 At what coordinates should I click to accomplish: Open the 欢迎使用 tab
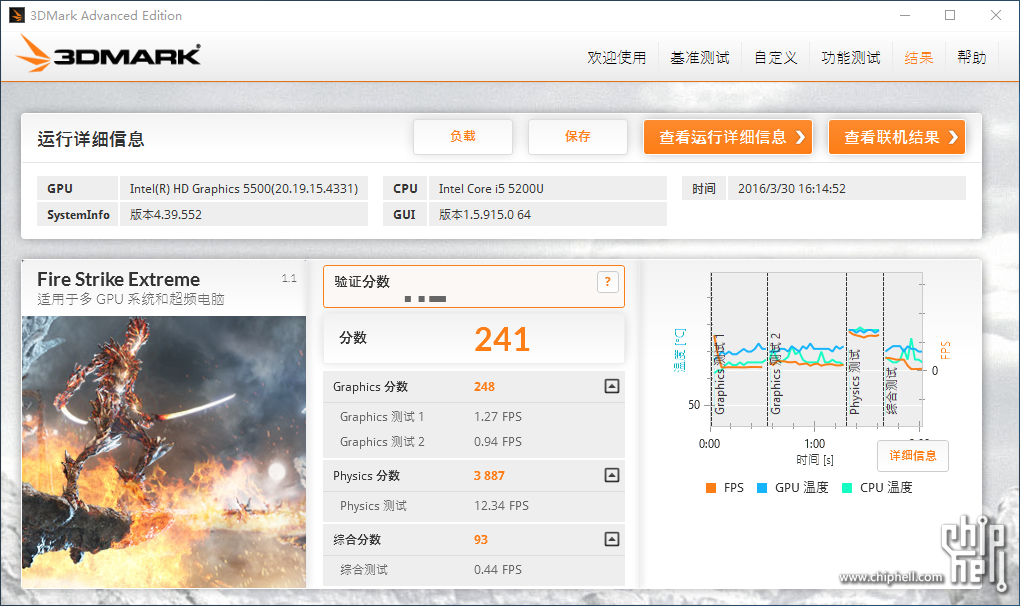(617, 57)
